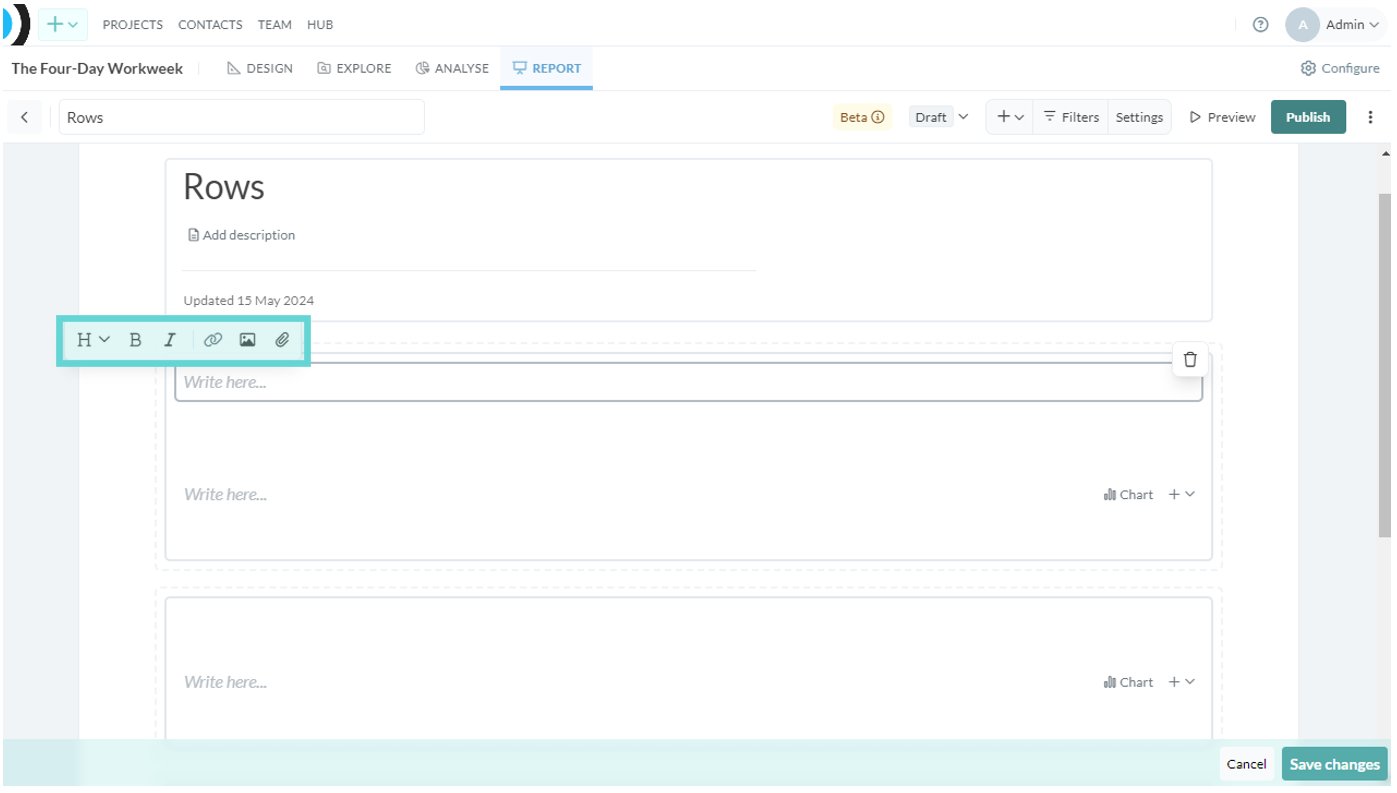This screenshot has width=1397, height=793.
Task: Click 'Write here...' in the second row block
Action: click(225, 682)
